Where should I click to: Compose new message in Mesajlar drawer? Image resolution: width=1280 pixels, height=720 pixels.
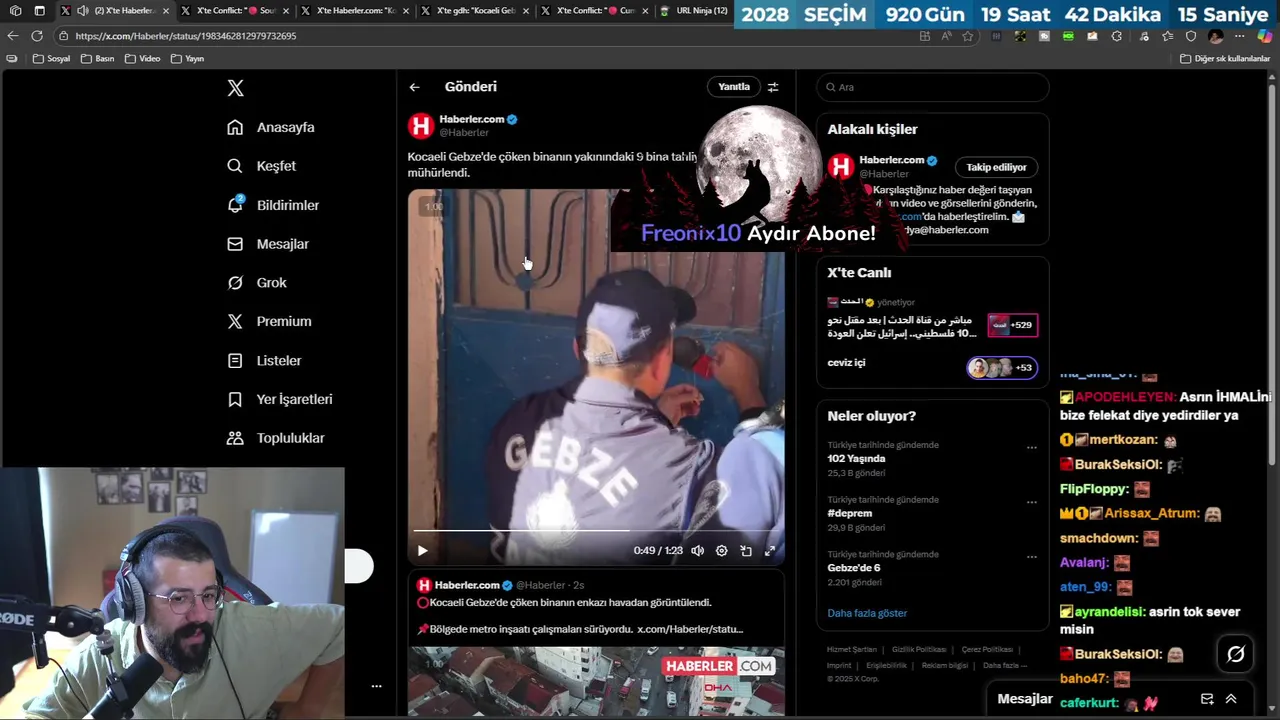pyautogui.click(x=1207, y=699)
